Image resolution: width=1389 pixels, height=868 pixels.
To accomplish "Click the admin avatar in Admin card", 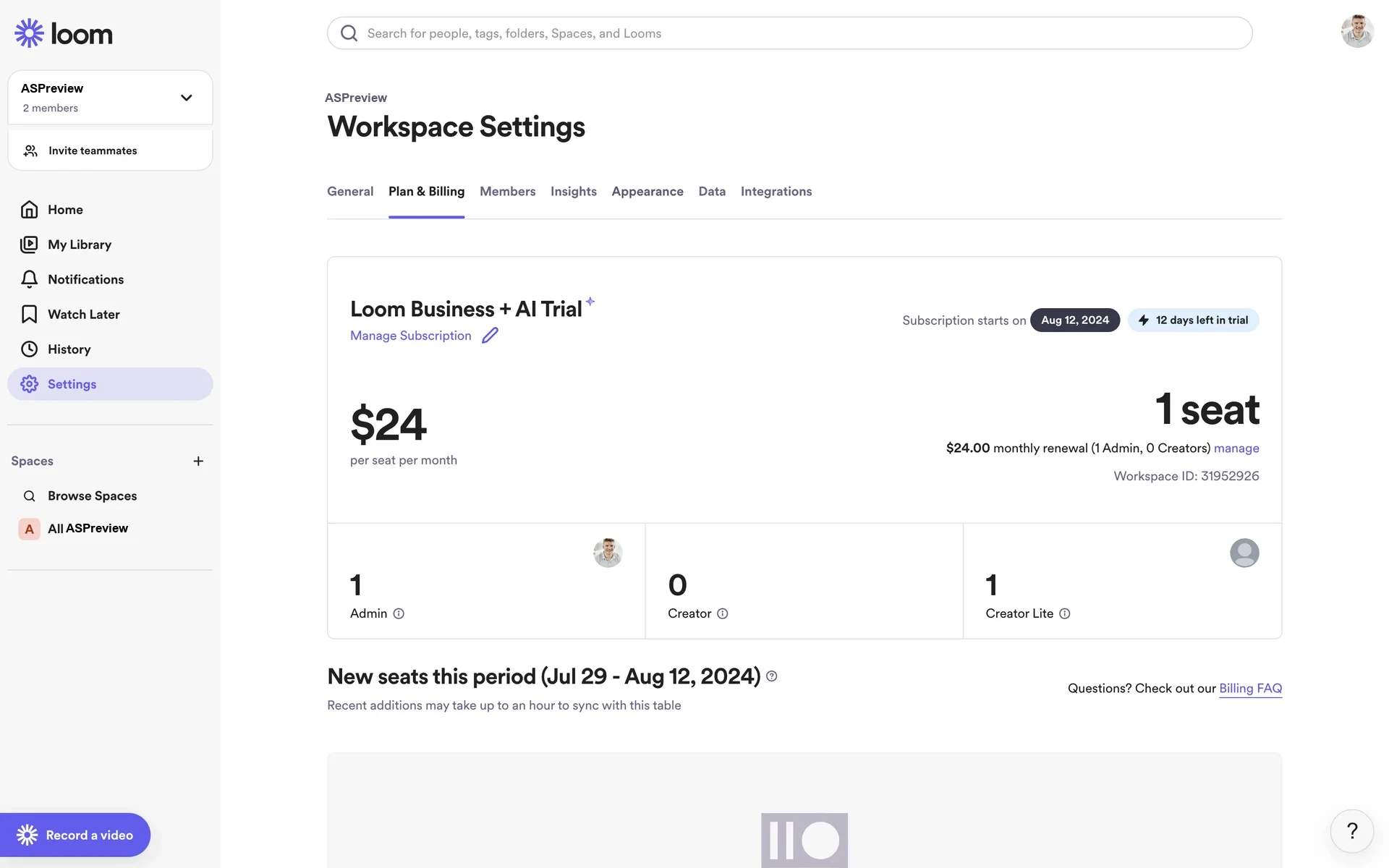I will (x=608, y=553).
